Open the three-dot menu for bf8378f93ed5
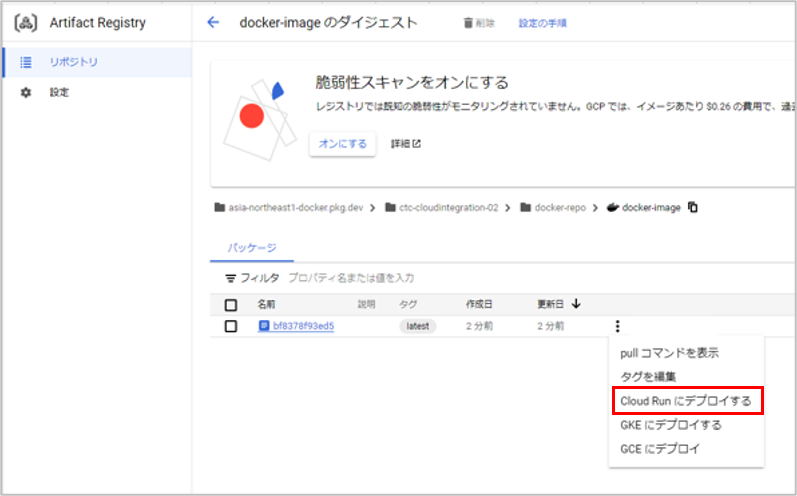Screen dimensions: 797x496 [x=618, y=326]
